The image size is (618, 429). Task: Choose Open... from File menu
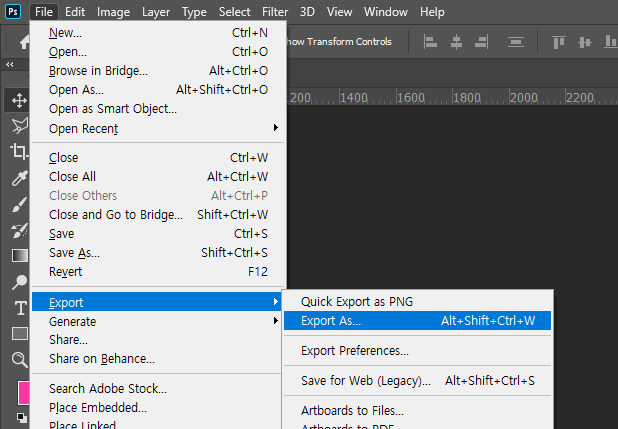[158, 52]
